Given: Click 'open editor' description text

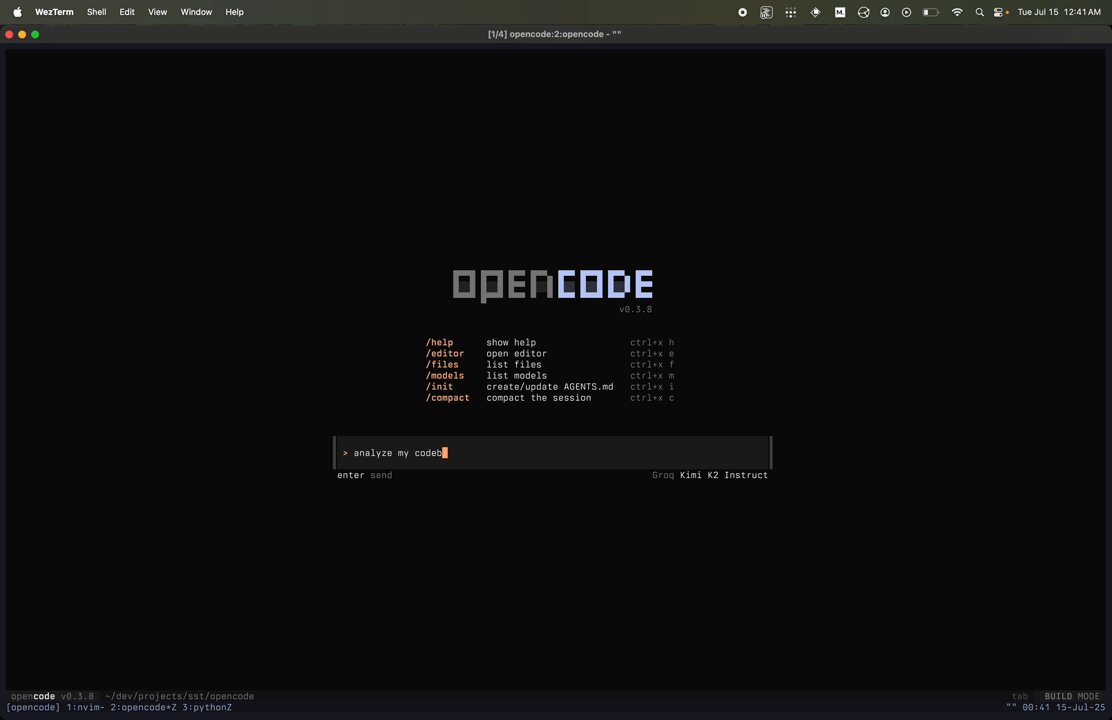Looking at the screenshot, I should coord(516,353).
